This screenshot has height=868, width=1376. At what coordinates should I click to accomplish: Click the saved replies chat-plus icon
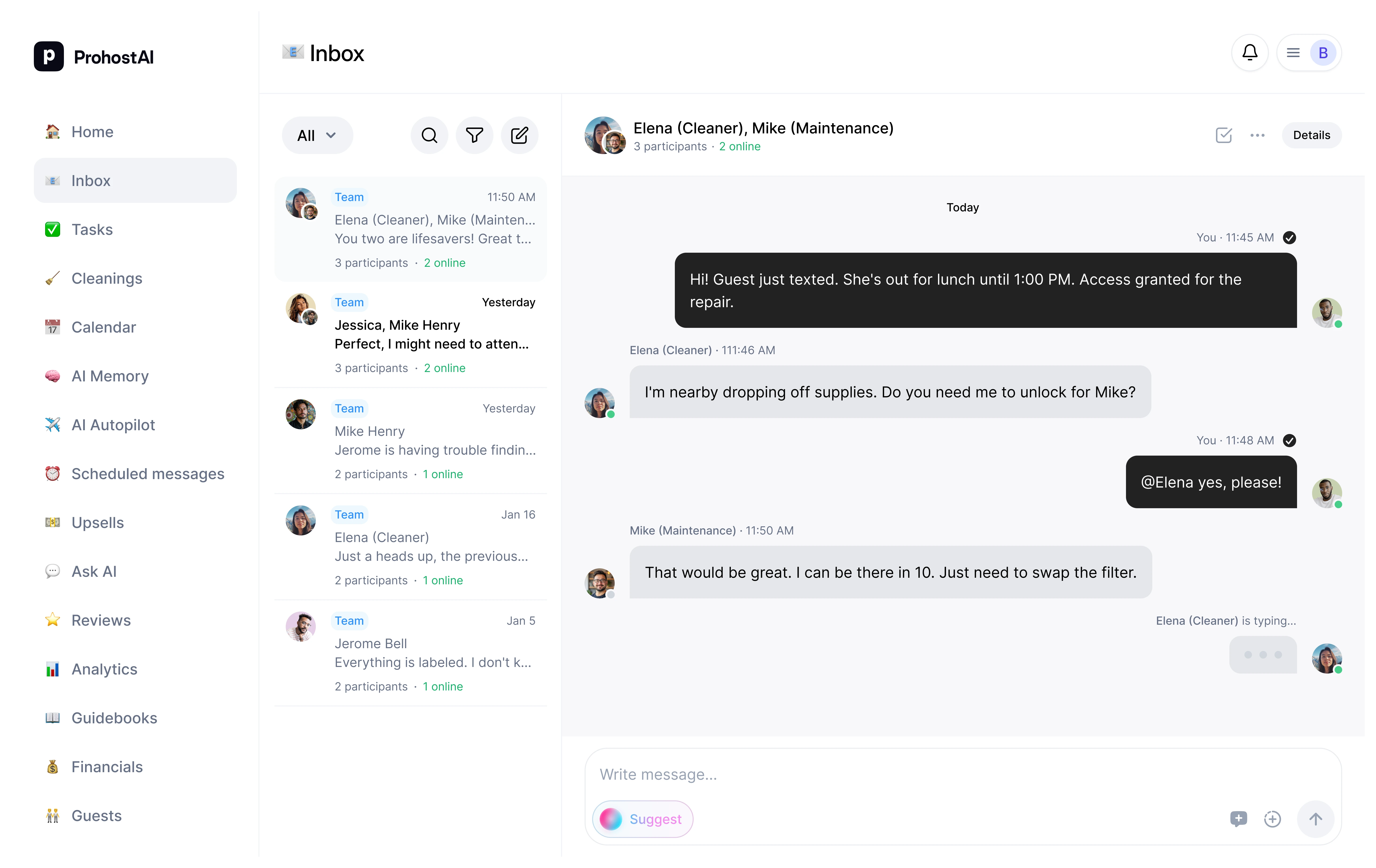[1238, 819]
